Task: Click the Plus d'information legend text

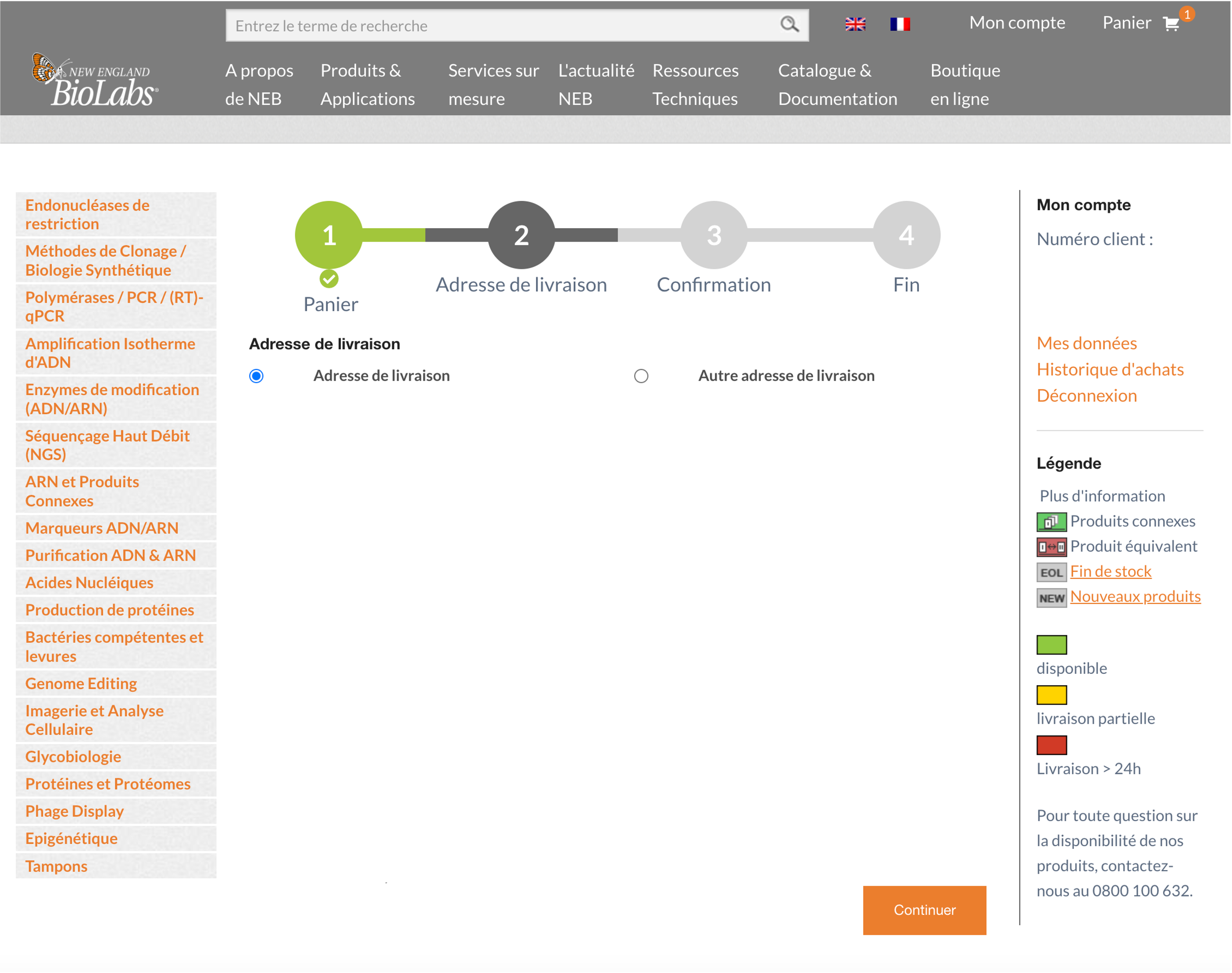Action: tap(1102, 496)
